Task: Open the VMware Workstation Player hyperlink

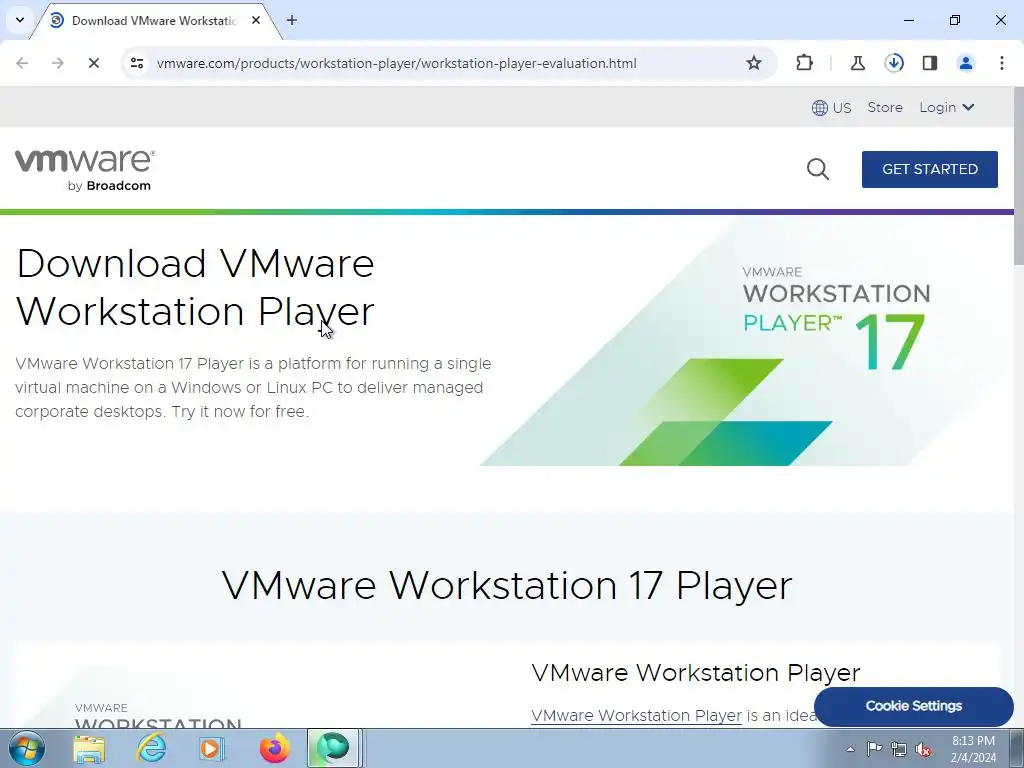Action: pos(636,716)
